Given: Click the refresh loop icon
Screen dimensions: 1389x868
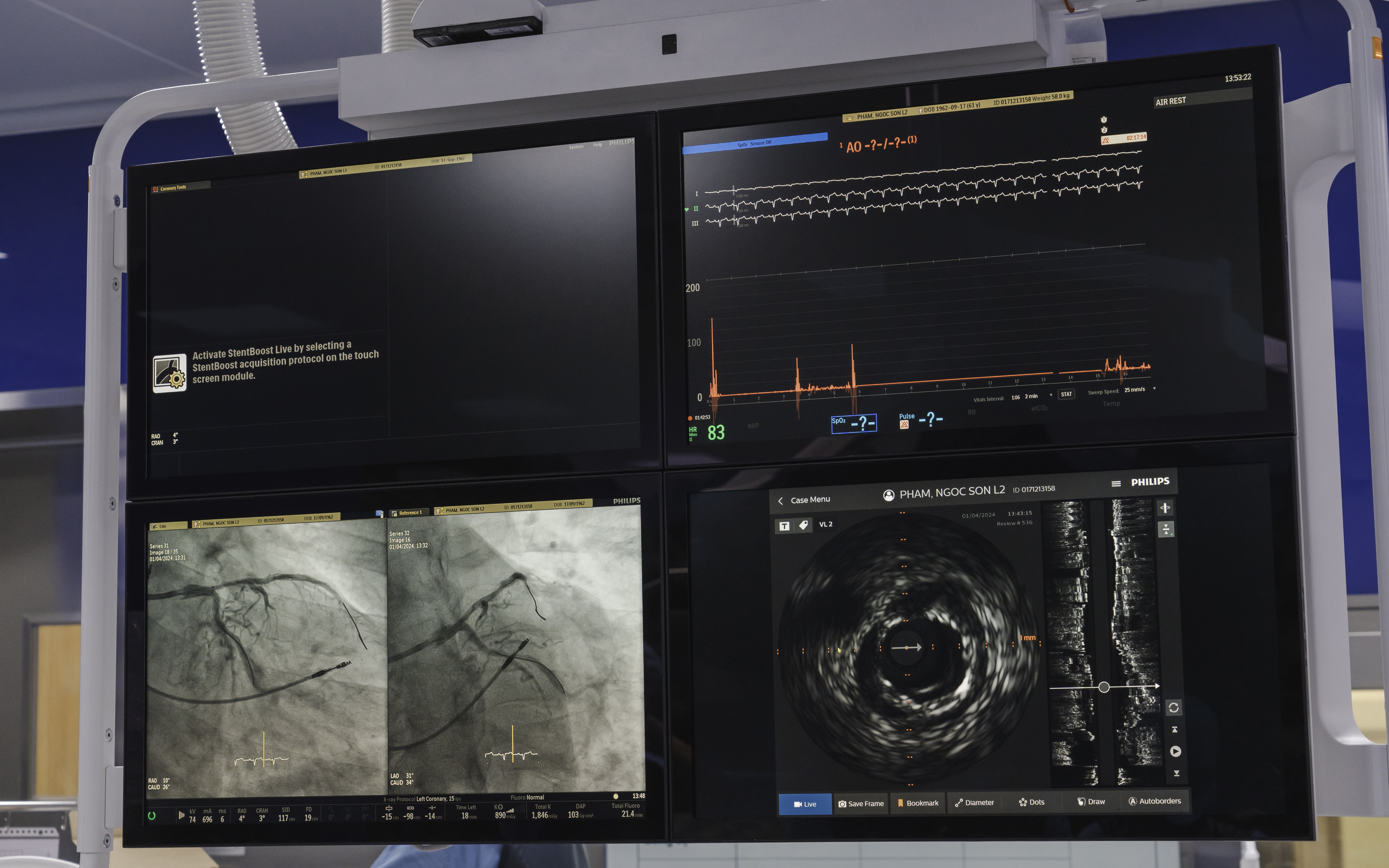Looking at the screenshot, I should (1174, 708).
